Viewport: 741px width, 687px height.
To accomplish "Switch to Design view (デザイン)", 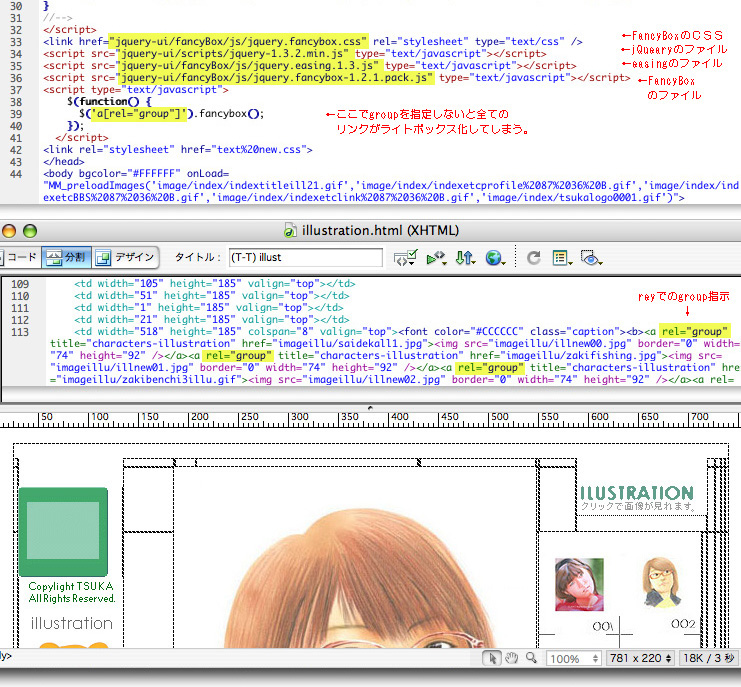I will point(125,257).
